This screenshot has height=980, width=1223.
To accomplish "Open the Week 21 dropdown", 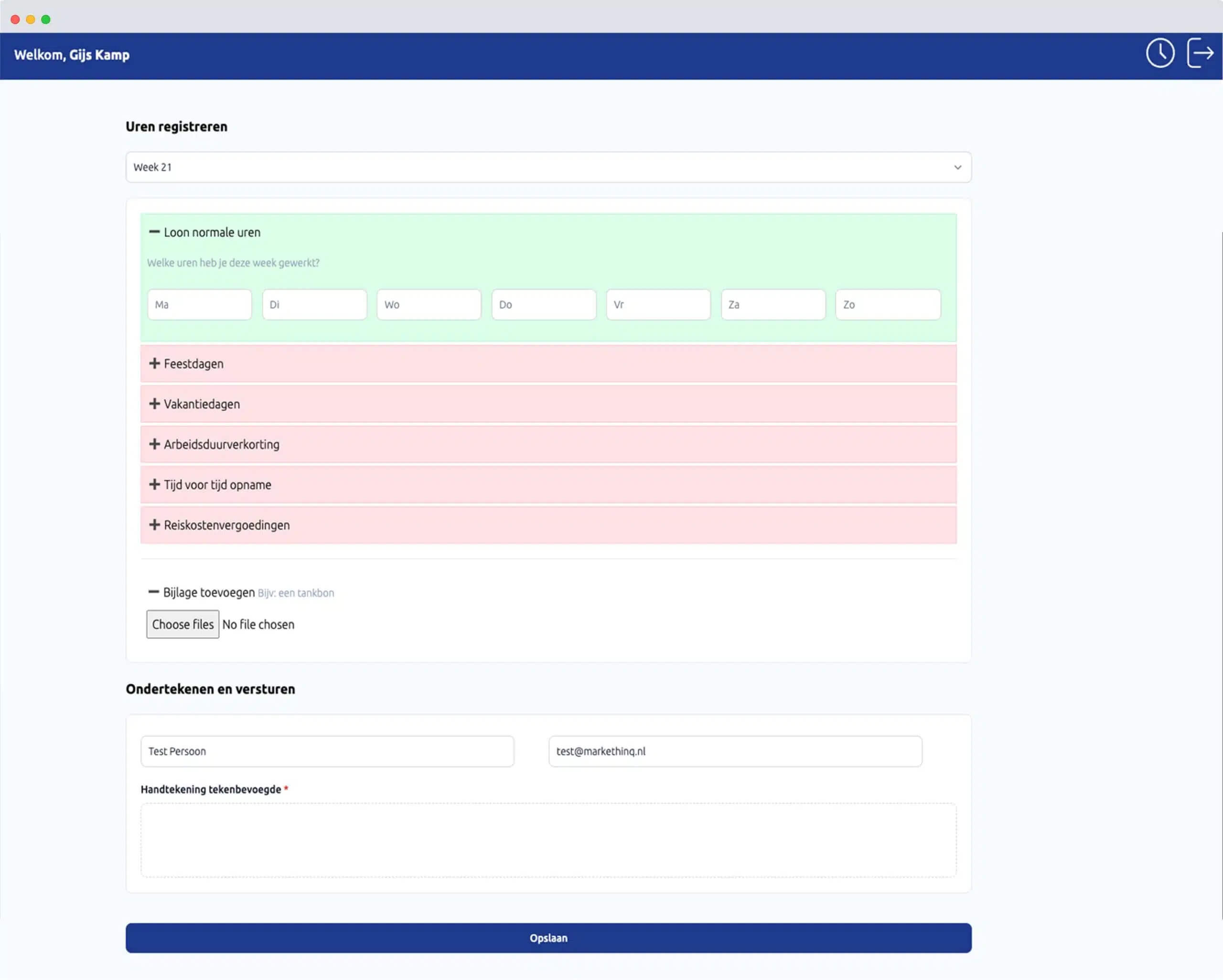I will click(x=548, y=167).
